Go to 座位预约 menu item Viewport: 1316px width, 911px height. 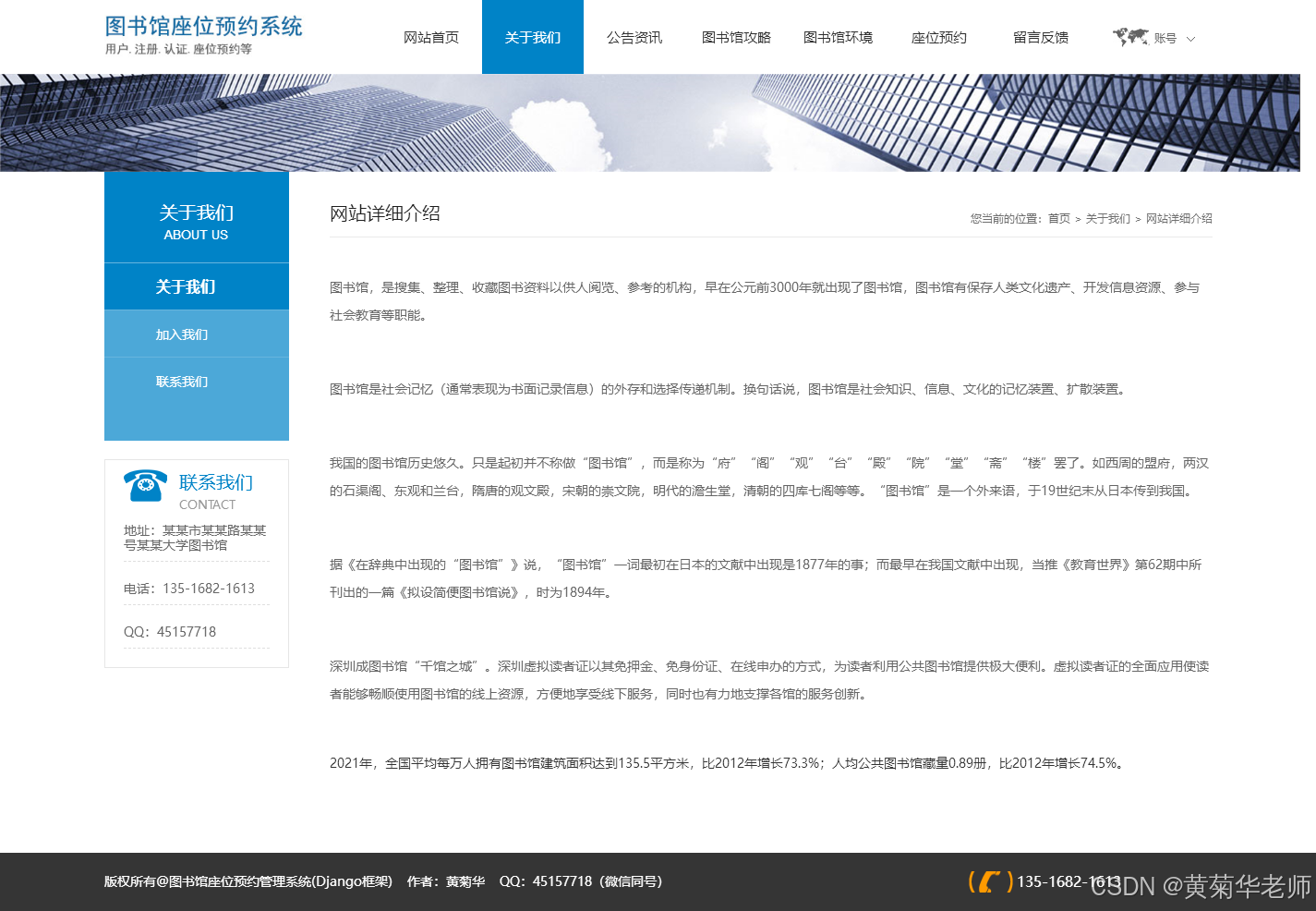pos(939,38)
